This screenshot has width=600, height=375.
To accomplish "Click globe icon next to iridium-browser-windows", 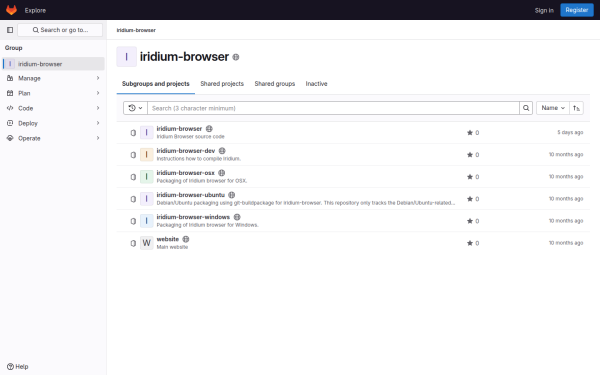I will (237, 217).
